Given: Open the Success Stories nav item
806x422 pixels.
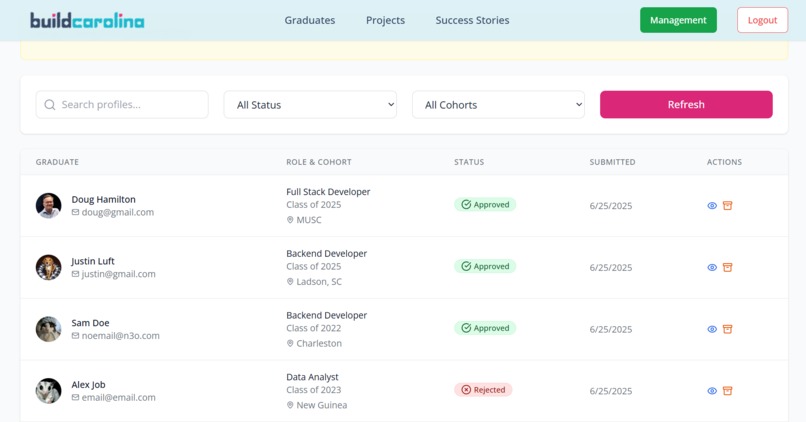Looking at the screenshot, I should (x=472, y=20).
